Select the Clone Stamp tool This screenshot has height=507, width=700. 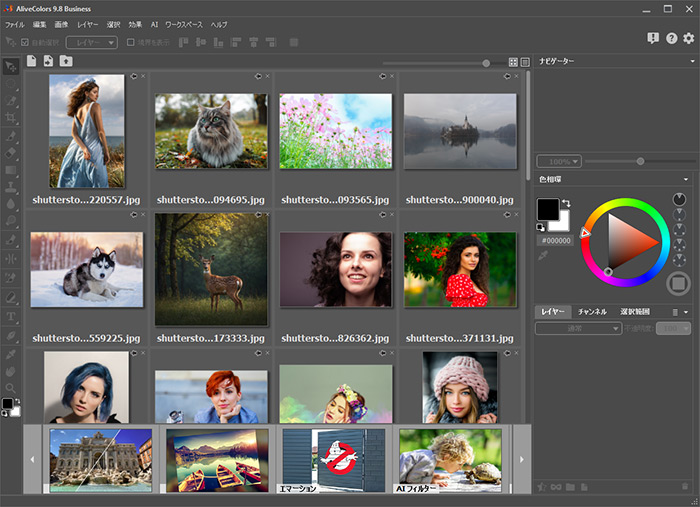tap(11, 187)
